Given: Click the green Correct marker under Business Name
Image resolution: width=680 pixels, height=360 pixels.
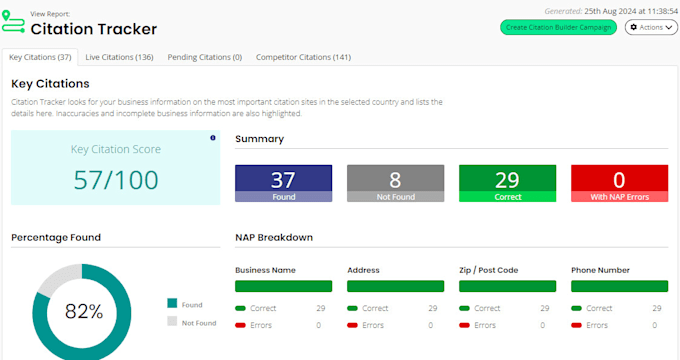Looking at the screenshot, I should 240,308.
